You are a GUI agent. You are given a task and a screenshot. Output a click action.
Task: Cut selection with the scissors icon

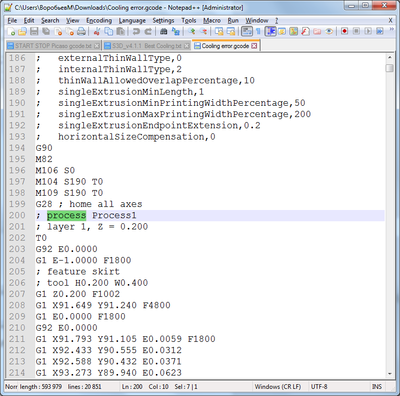pyautogui.click(x=97, y=32)
